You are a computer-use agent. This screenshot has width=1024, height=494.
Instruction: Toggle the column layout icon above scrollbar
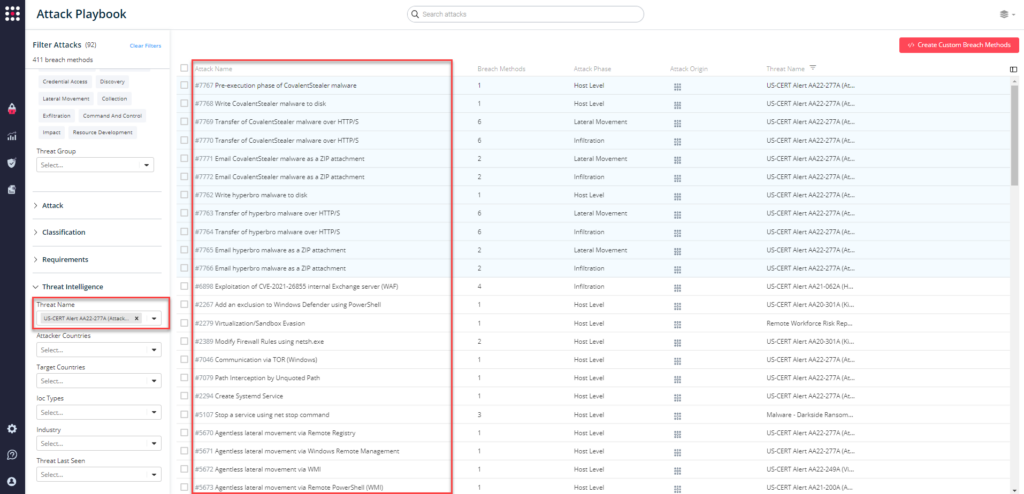pyautogui.click(x=1014, y=69)
